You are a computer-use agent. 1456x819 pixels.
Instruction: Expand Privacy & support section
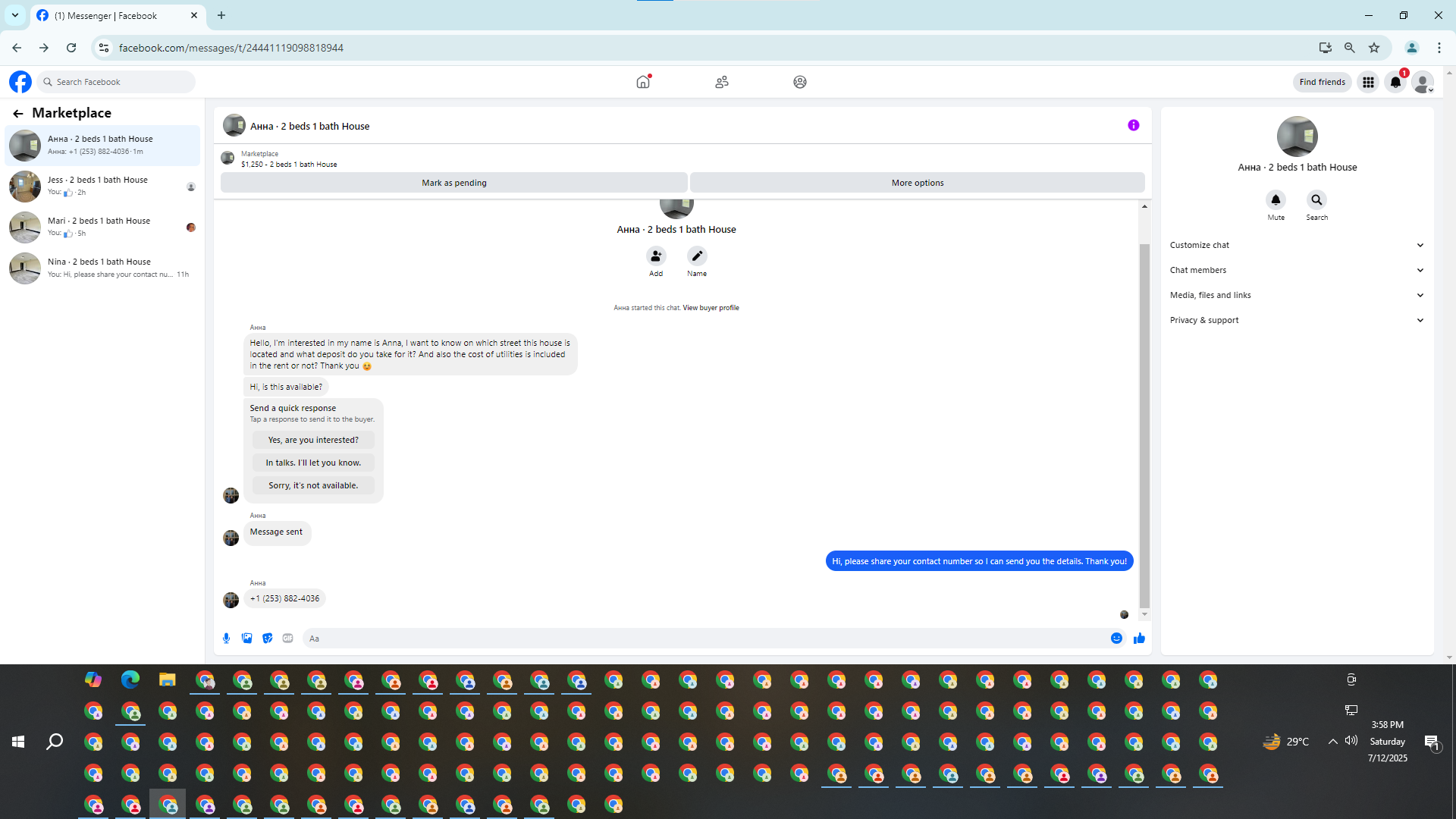coord(1297,320)
